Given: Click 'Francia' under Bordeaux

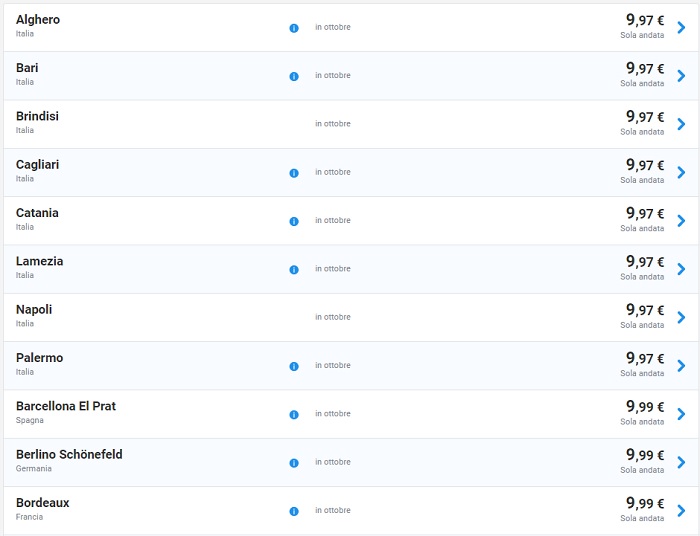Looking at the screenshot, I should (29, 517).
